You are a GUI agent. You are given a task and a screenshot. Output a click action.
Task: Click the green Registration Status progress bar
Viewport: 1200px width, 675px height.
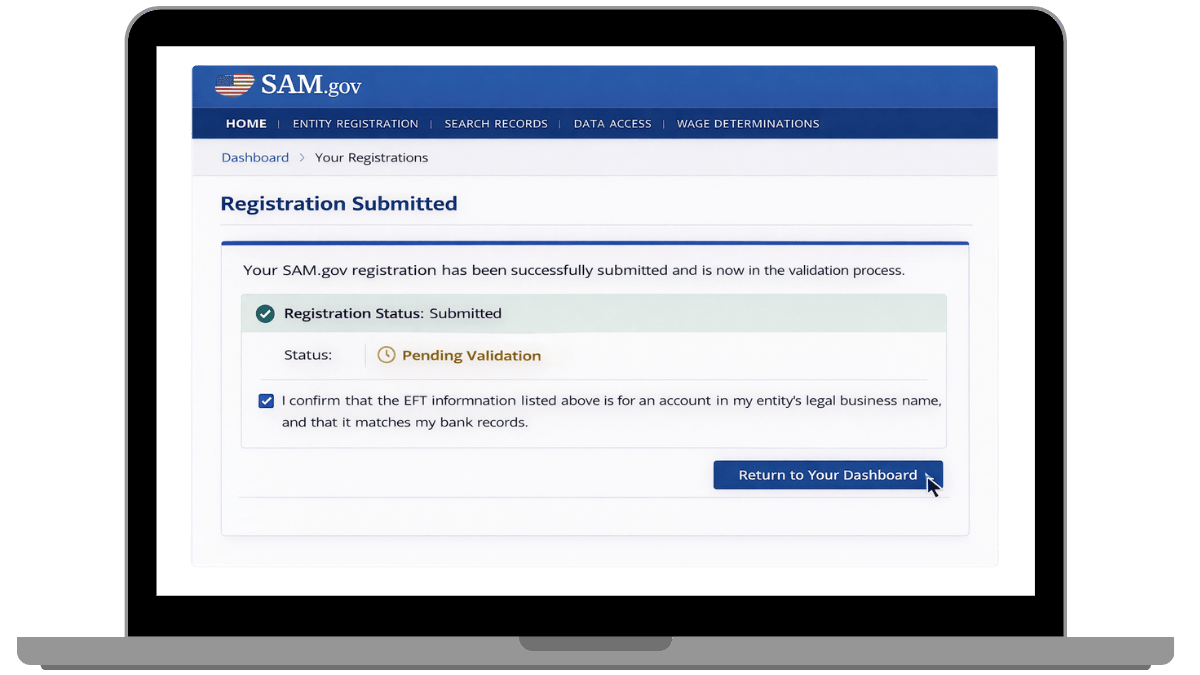(593, 313)
